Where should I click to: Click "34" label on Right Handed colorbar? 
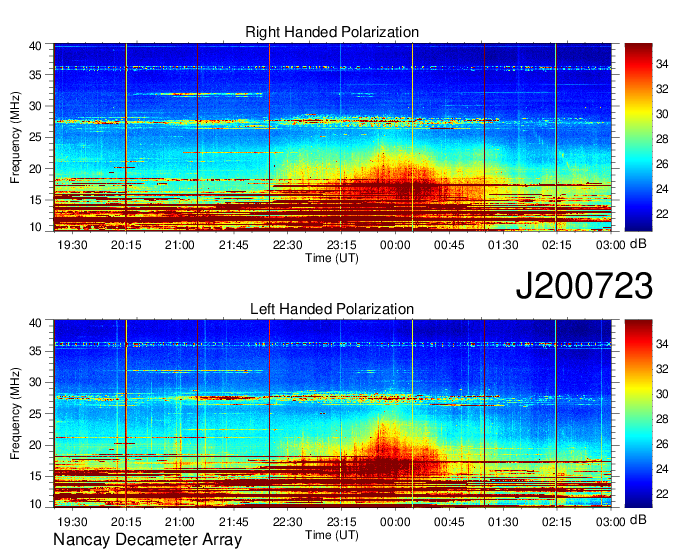click(x=662, y=65)
